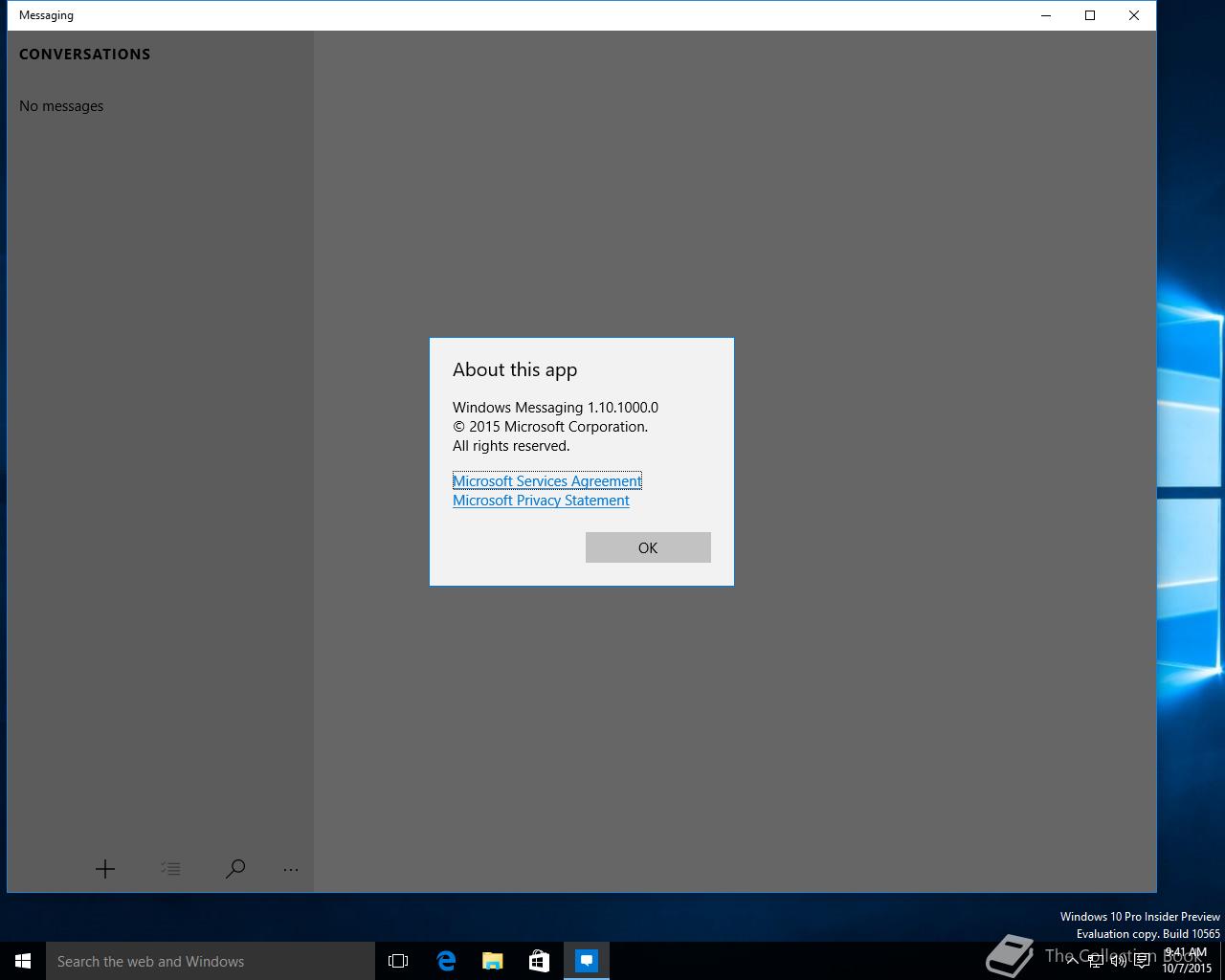Click the CONVERSATIONS heading
The height and width of the screenshot is (980, 1225).
click(85, 55)
